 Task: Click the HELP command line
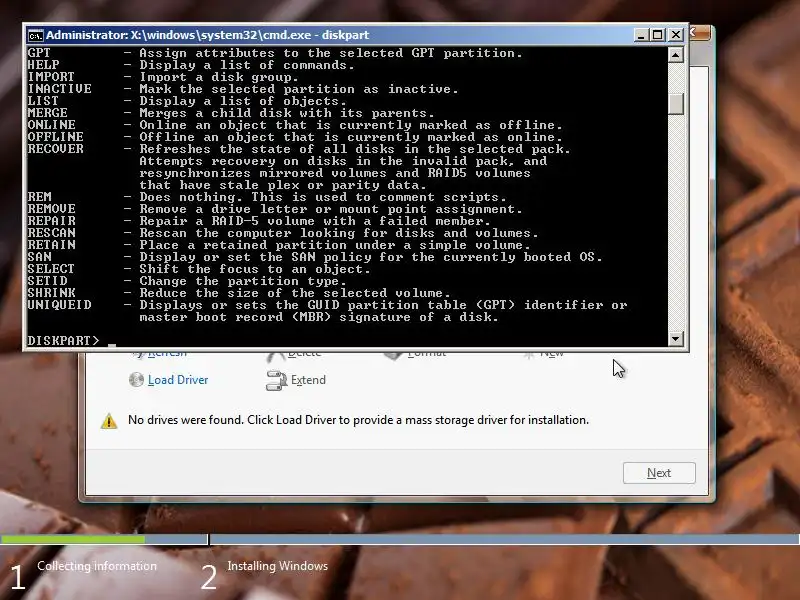[191, 65]
